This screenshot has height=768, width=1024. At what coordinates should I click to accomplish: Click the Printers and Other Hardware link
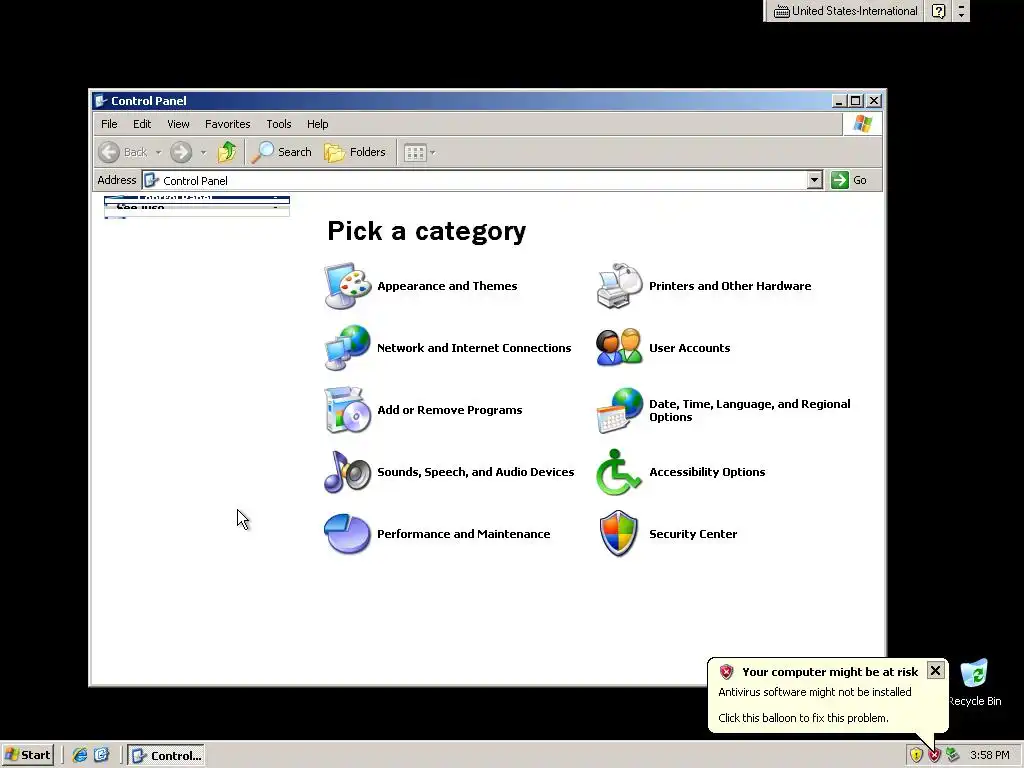point(730,286)
